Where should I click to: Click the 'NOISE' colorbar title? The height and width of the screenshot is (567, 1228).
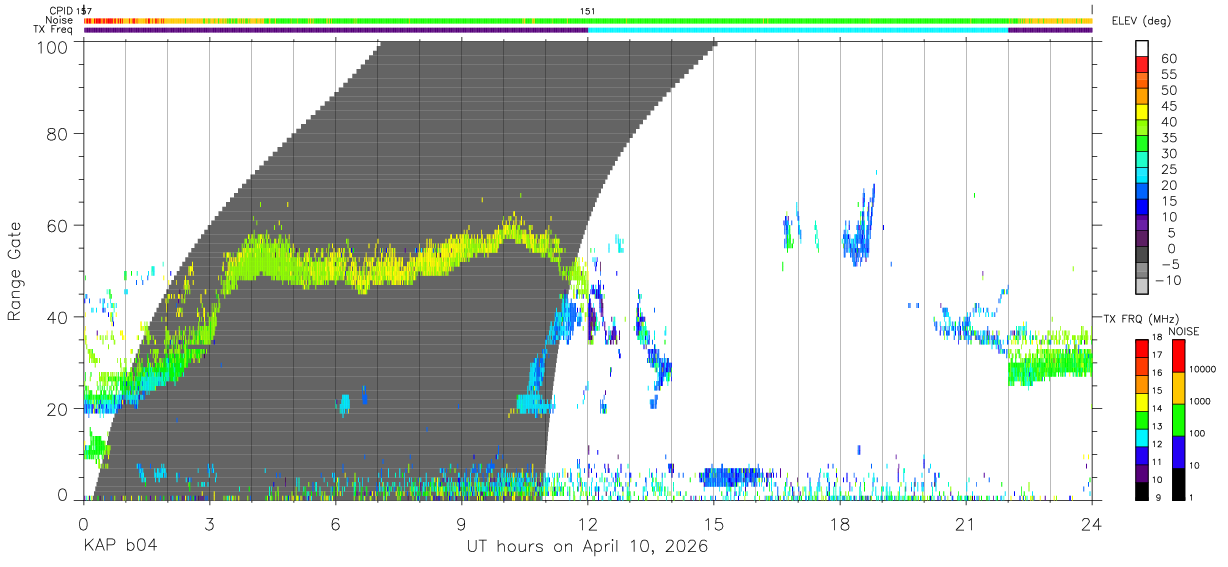1184,331
